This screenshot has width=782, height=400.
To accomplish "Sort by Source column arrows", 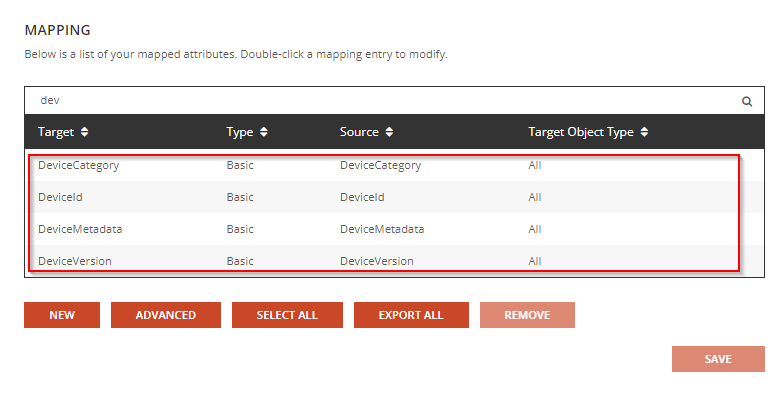I will coord(390,132).
